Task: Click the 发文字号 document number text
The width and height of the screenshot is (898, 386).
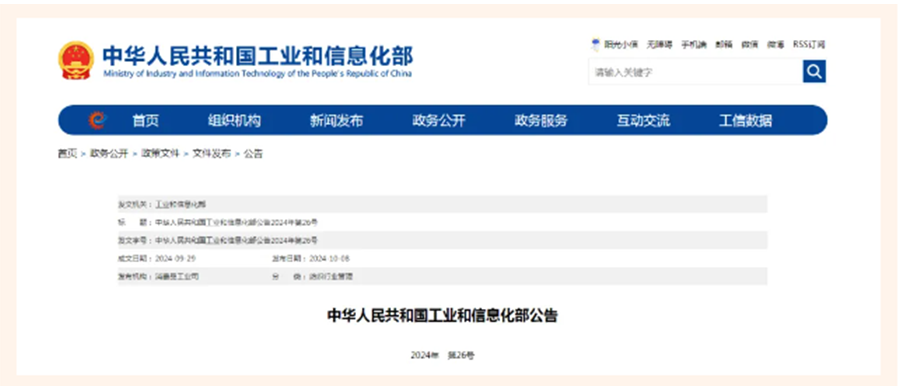Action: tap(237, 240)
